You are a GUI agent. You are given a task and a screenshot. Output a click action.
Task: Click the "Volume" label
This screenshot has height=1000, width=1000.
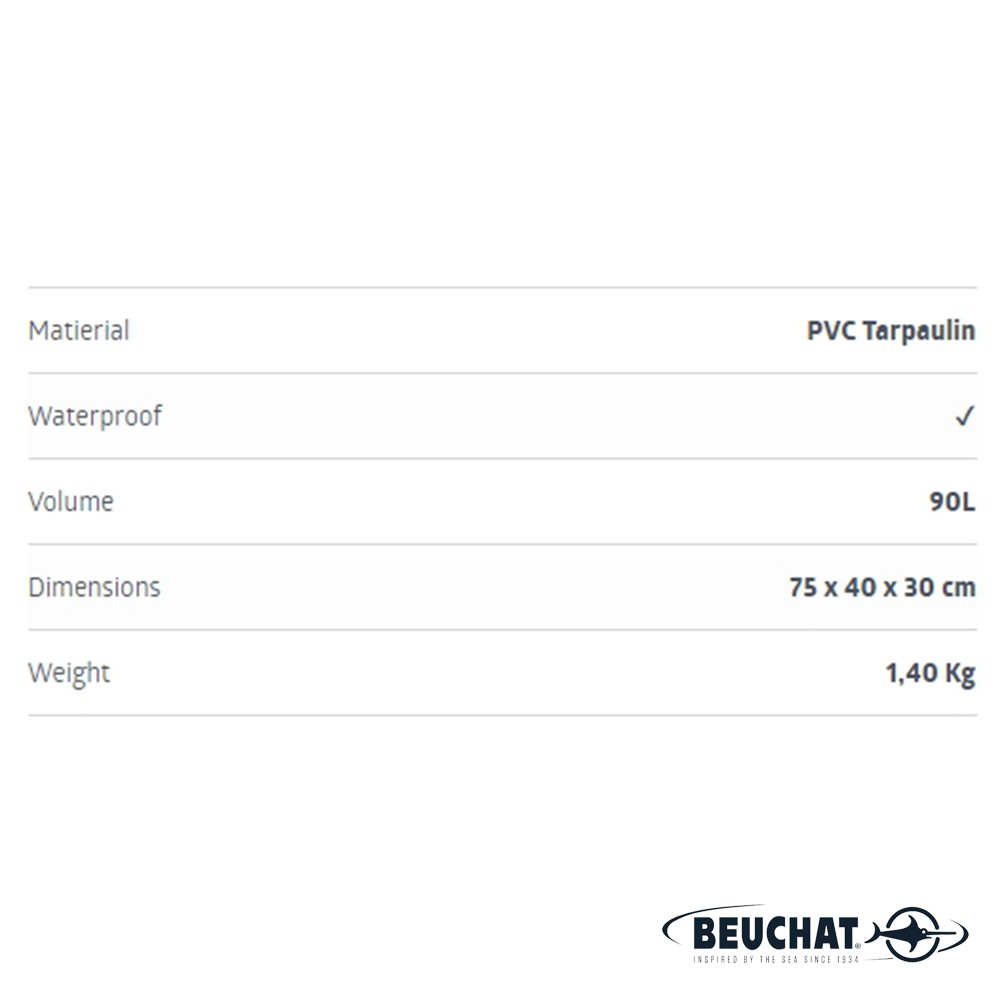(x=71, y=502)
